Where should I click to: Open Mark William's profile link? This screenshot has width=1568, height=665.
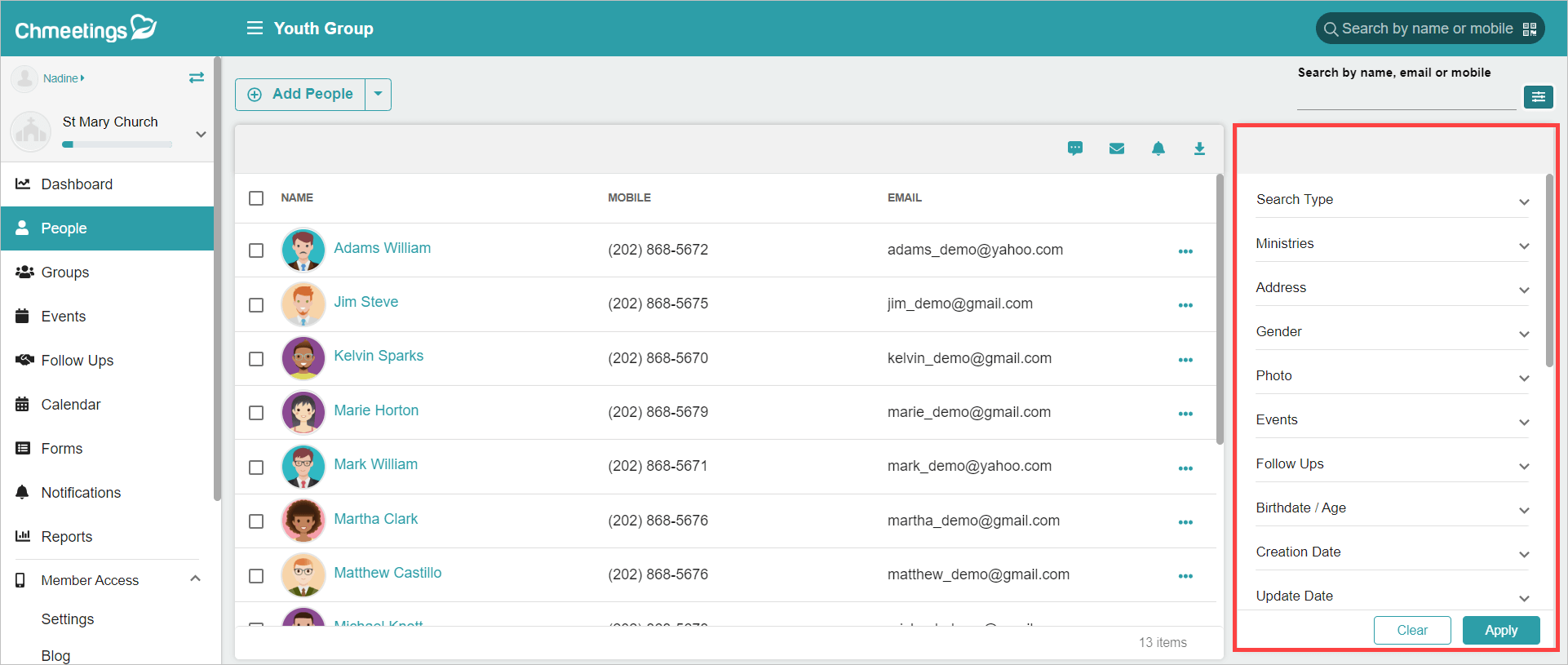point(375,464)
